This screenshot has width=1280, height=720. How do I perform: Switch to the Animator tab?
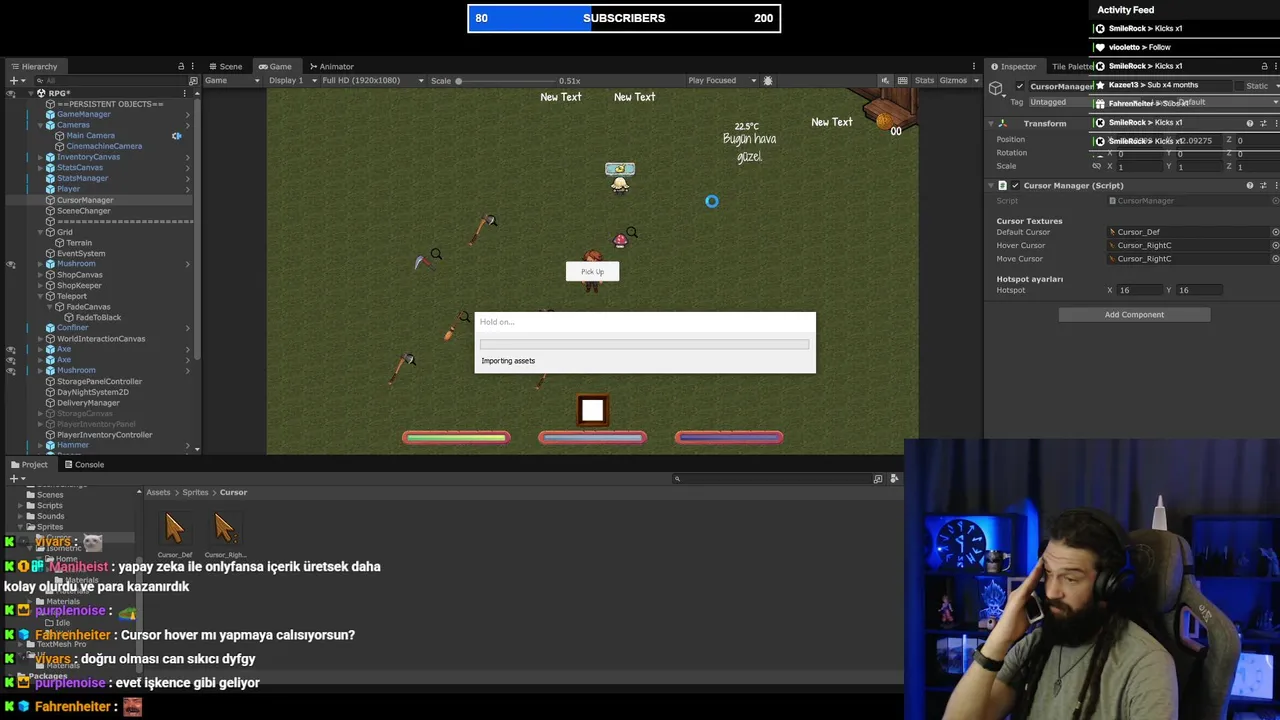pyautogui.click(x=331, y=66)
